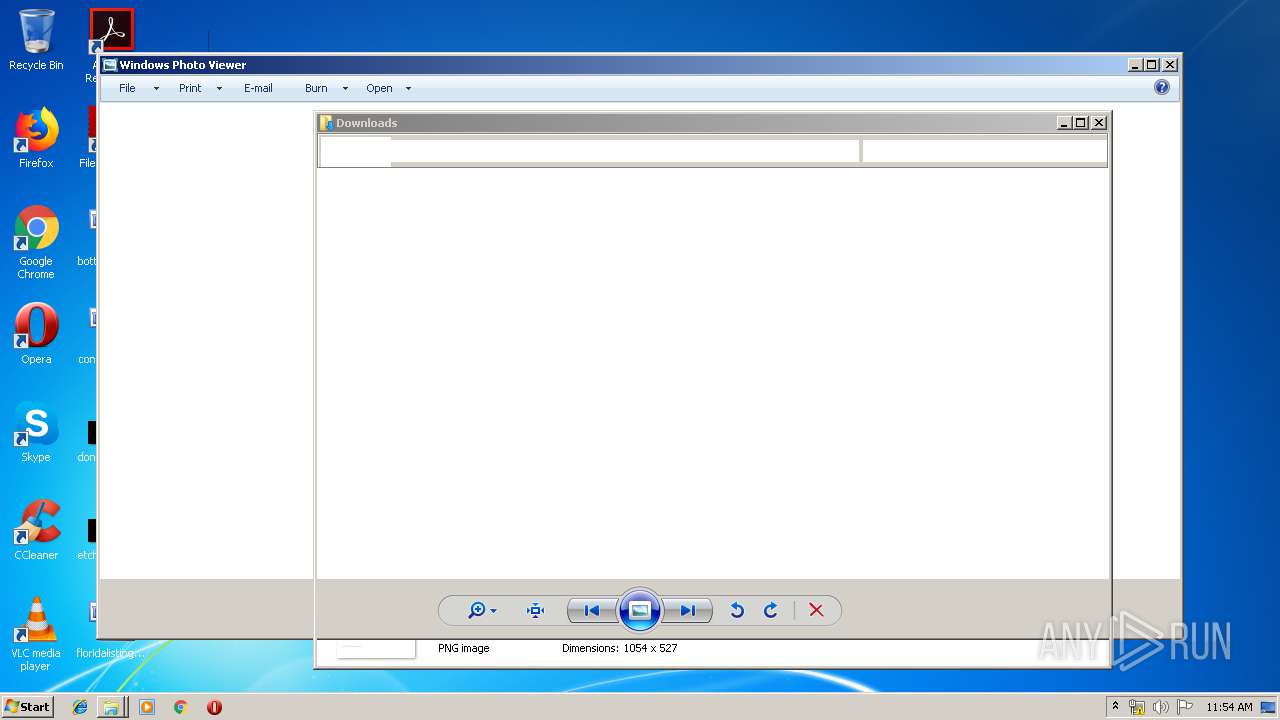Click the fit to window icon
This screenshot has height=720, width=1280.
(536, 610)
